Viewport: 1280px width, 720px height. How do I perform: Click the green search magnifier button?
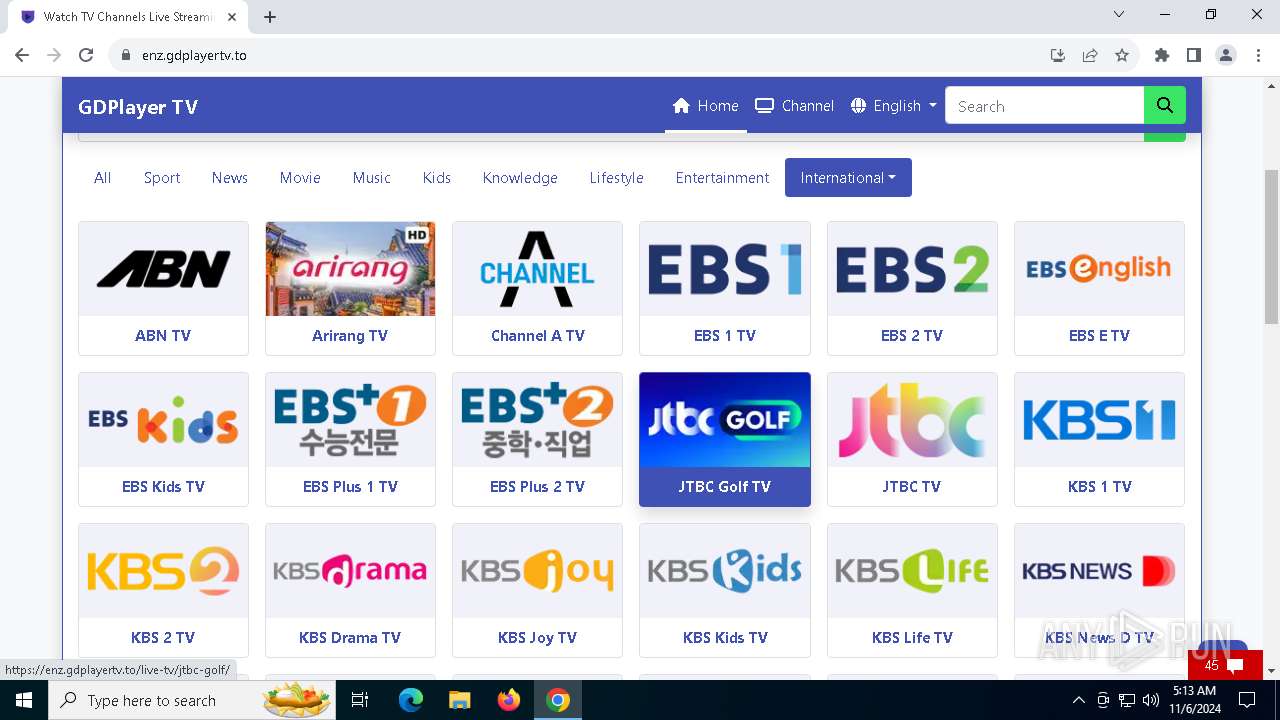[1165, 105]
